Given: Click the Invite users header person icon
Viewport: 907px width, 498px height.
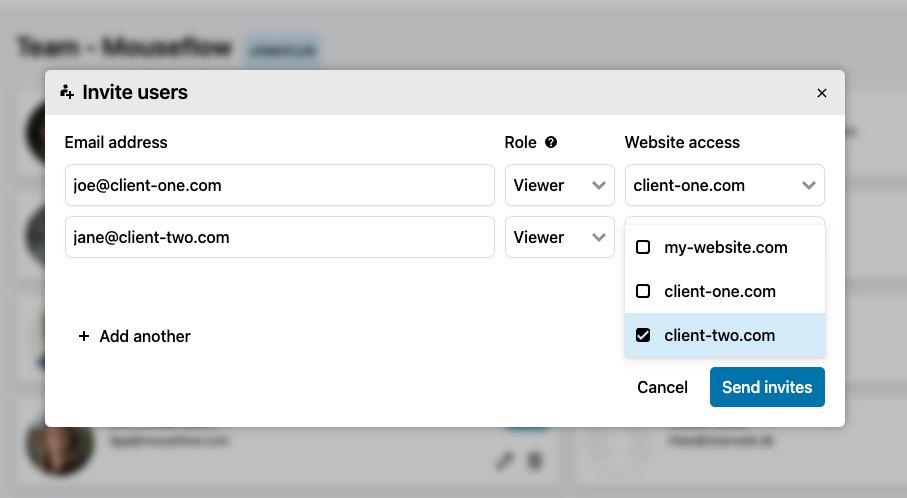Looking at the screenshot, I should click(68, 93).
